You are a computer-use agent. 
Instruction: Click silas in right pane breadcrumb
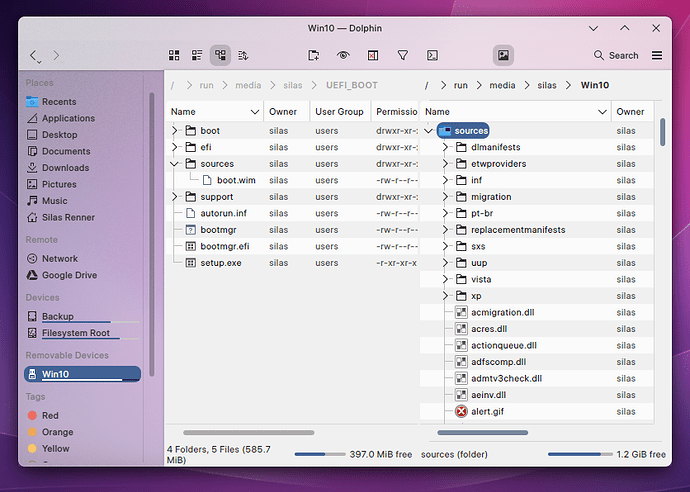point(547,85)
